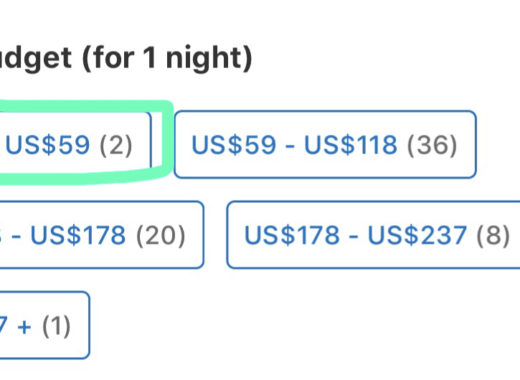Click the US$178 text ending the third chip
The height and width of the screenshot is (380, 520).
point(78,235)
